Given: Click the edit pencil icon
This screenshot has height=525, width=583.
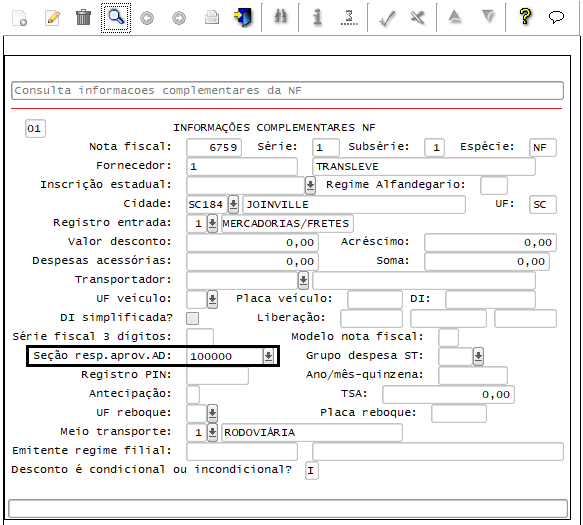Looking at the screenshot, I should click(x=52, y=17).
